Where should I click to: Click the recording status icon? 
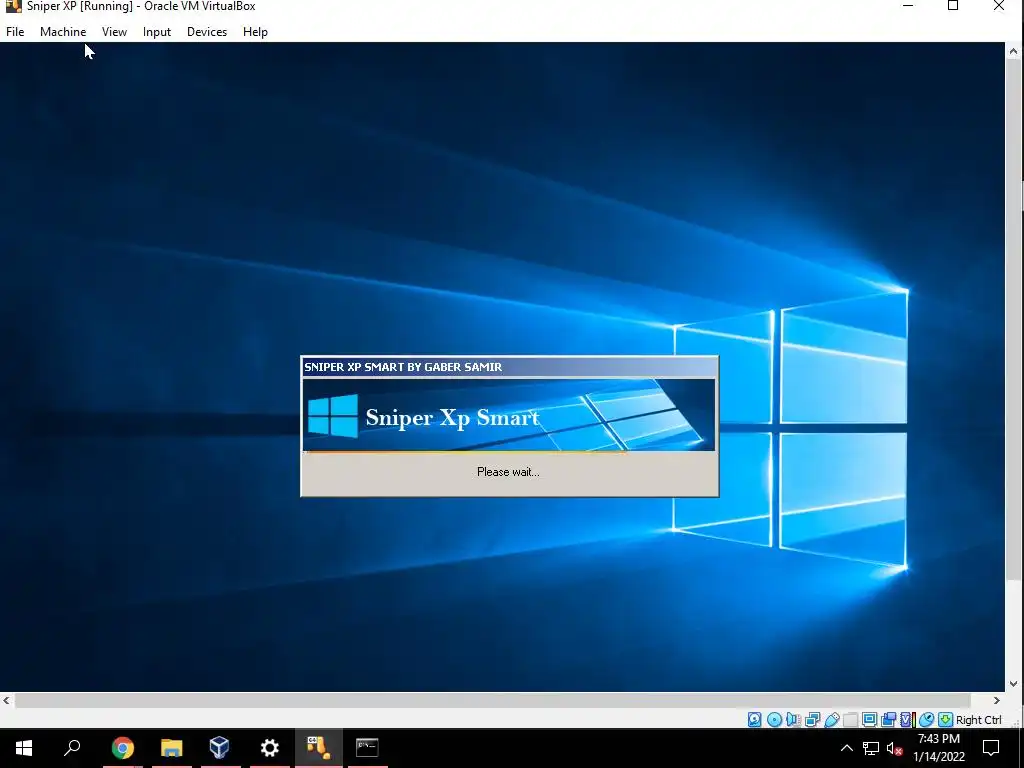point(888,720)
